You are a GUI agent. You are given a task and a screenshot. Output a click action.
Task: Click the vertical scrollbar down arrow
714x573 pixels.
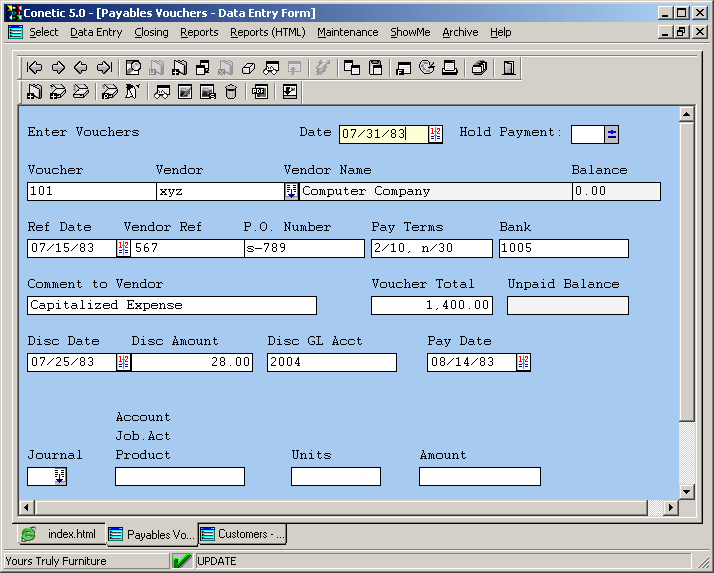tap(686, 491)
